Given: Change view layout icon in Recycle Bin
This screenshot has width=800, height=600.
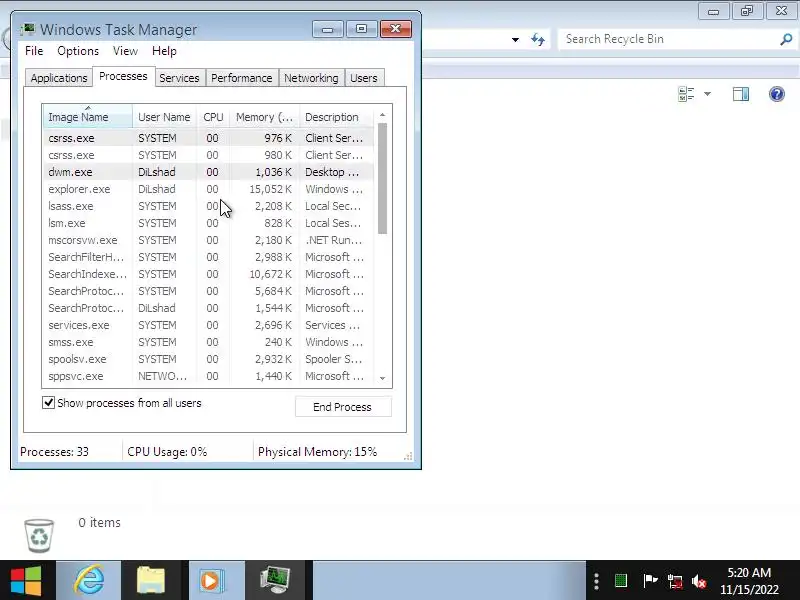Looking at the screenshot, I should tap(686, 94).
